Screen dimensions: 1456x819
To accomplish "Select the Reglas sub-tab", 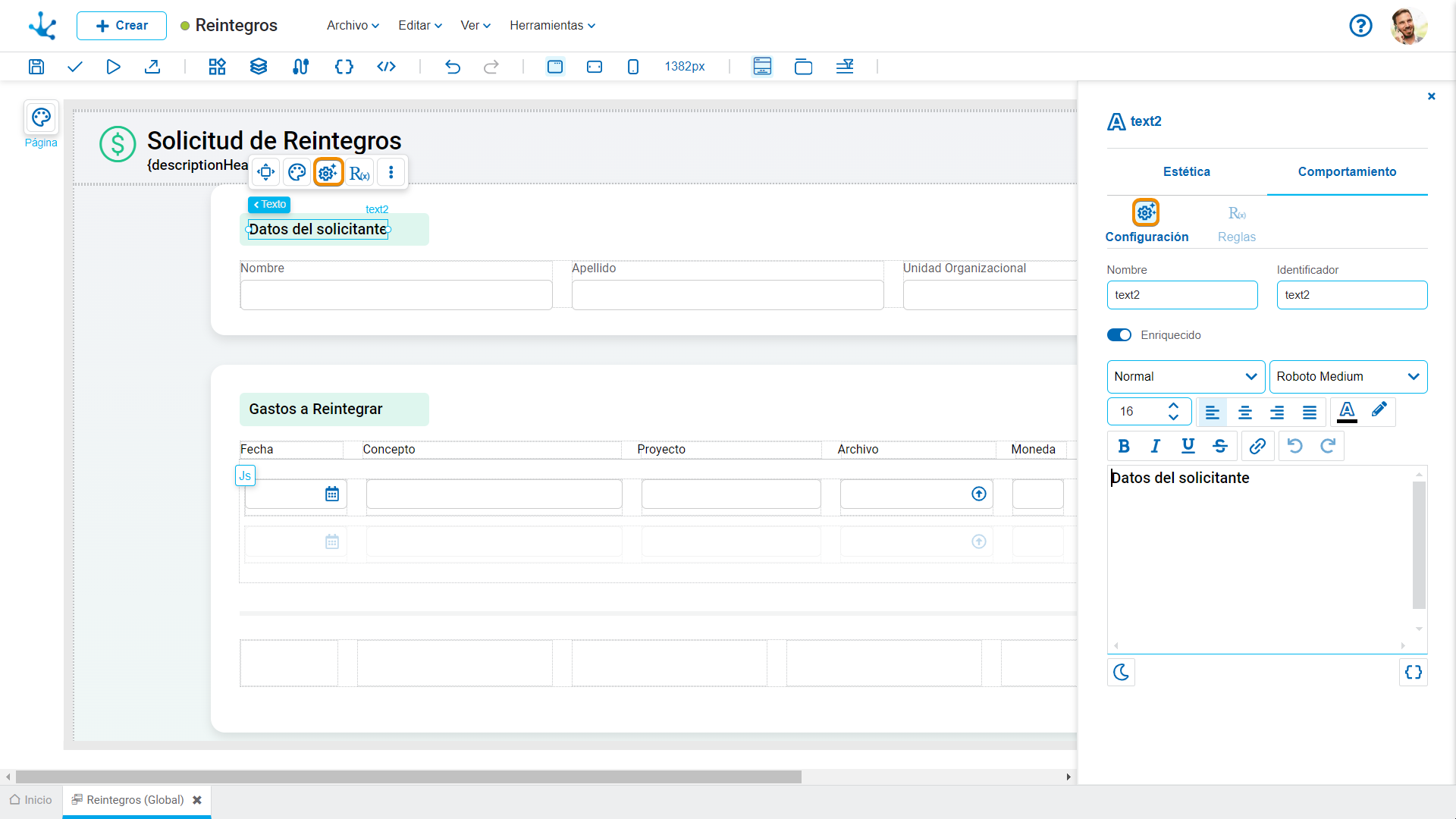I will pyautogui.click(x=1237, y=224).
